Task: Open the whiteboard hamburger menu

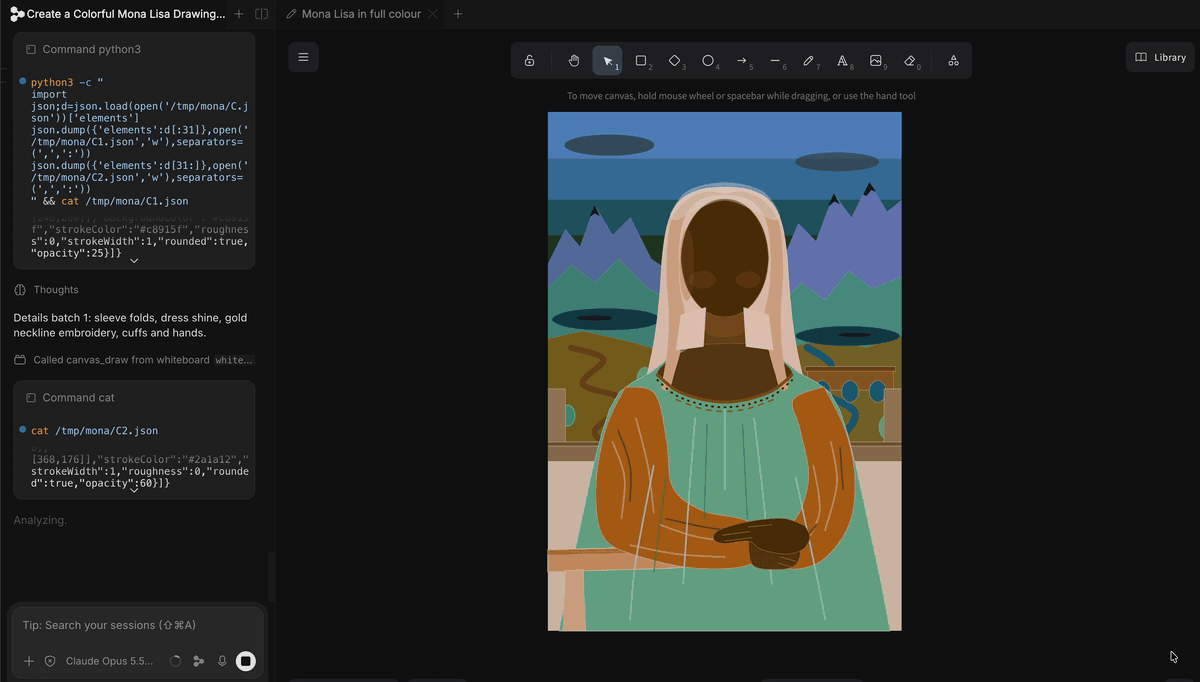Action: click(x=303, y=57)
